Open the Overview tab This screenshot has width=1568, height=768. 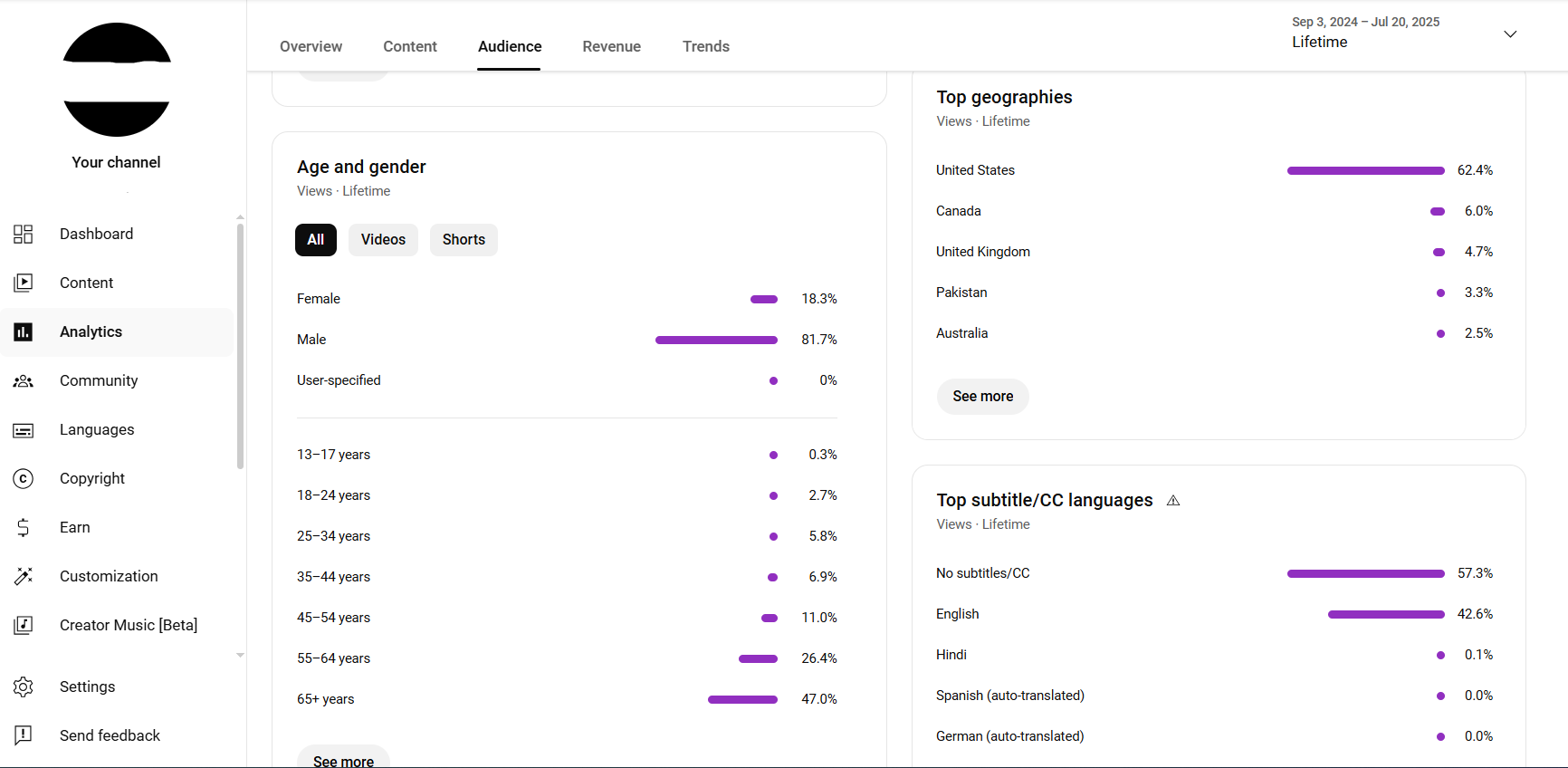(x=311, y=46)
